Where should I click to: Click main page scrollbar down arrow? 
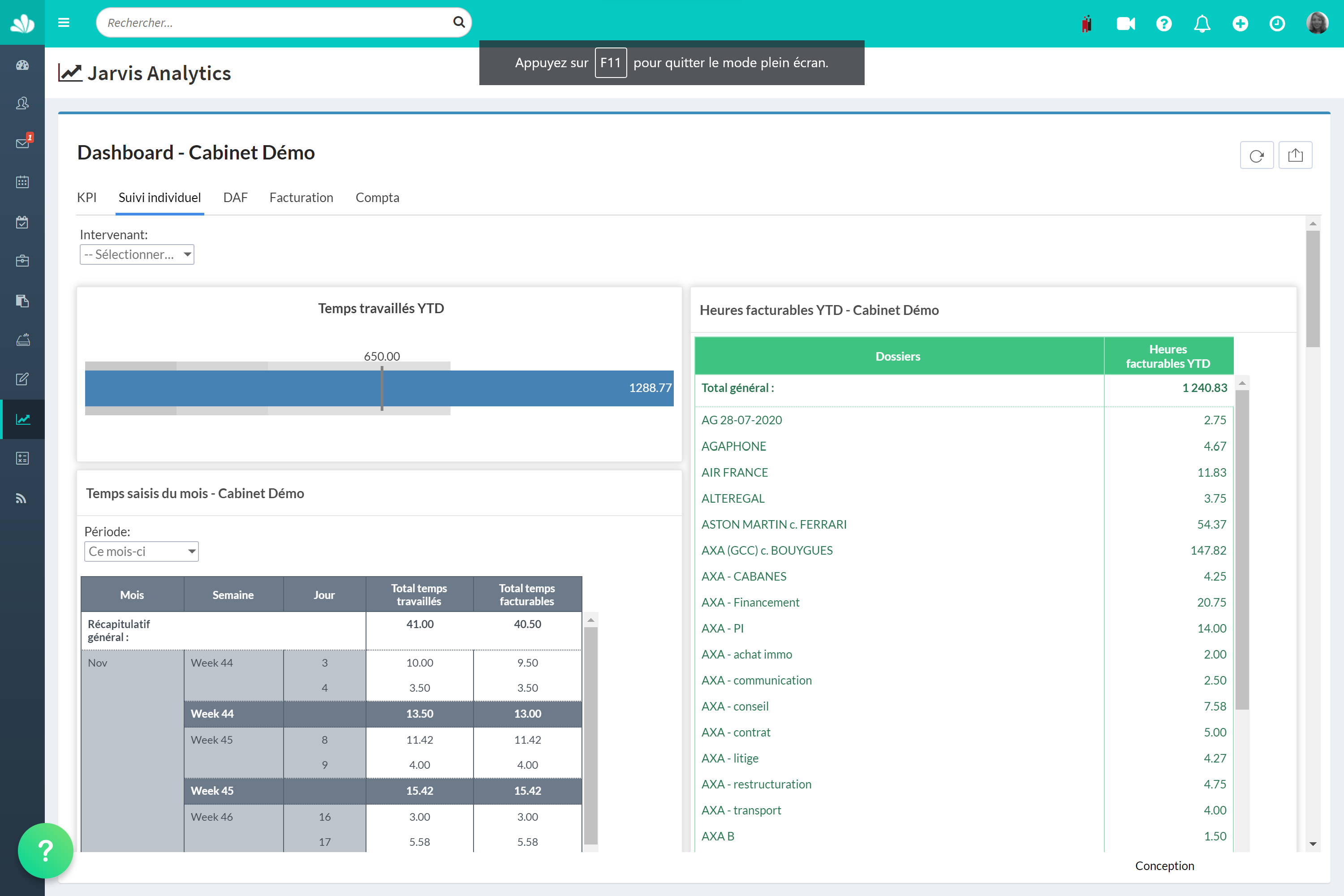click(1313, 844)
